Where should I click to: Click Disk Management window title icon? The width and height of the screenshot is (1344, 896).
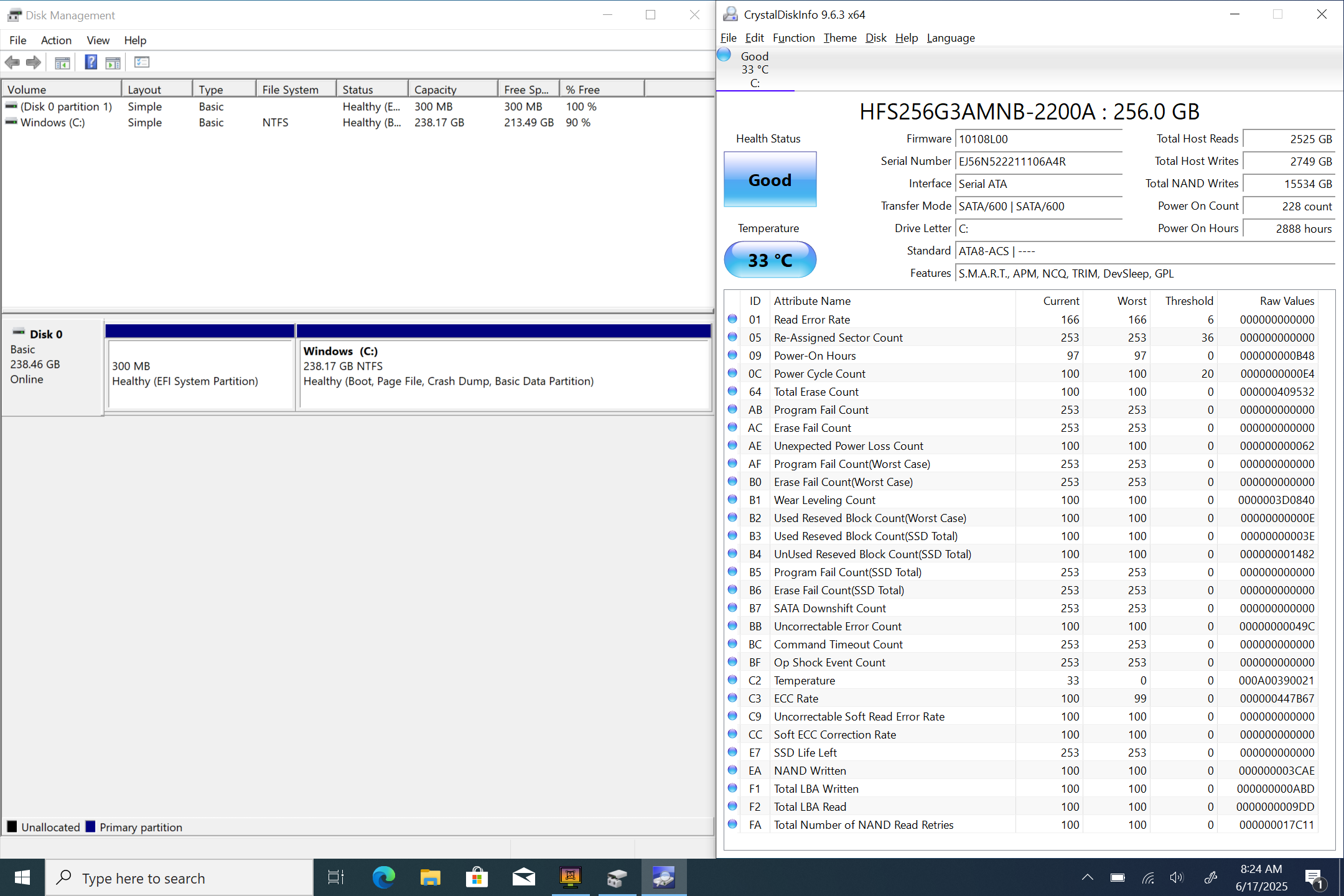coord(14,15)
